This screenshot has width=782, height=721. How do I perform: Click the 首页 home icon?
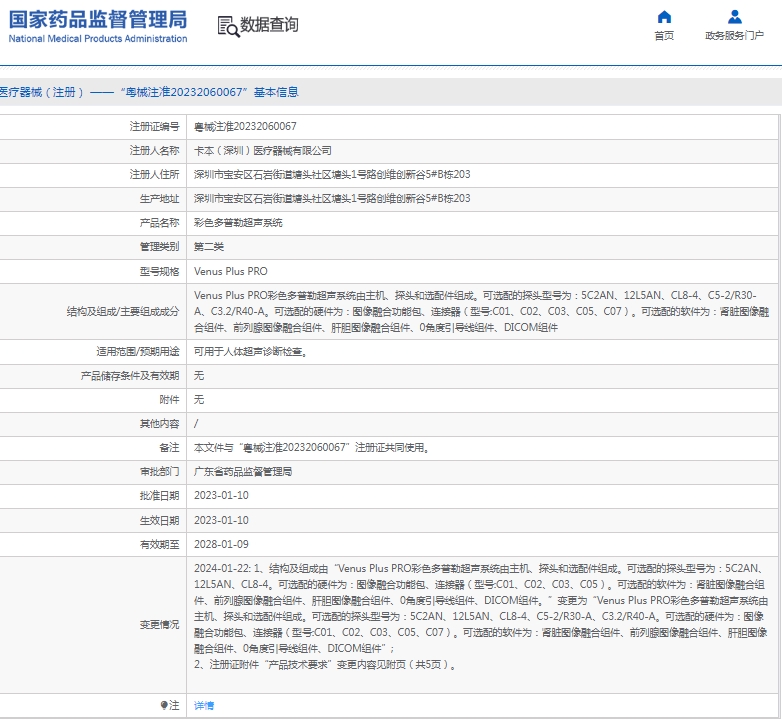tap(664, 17)
